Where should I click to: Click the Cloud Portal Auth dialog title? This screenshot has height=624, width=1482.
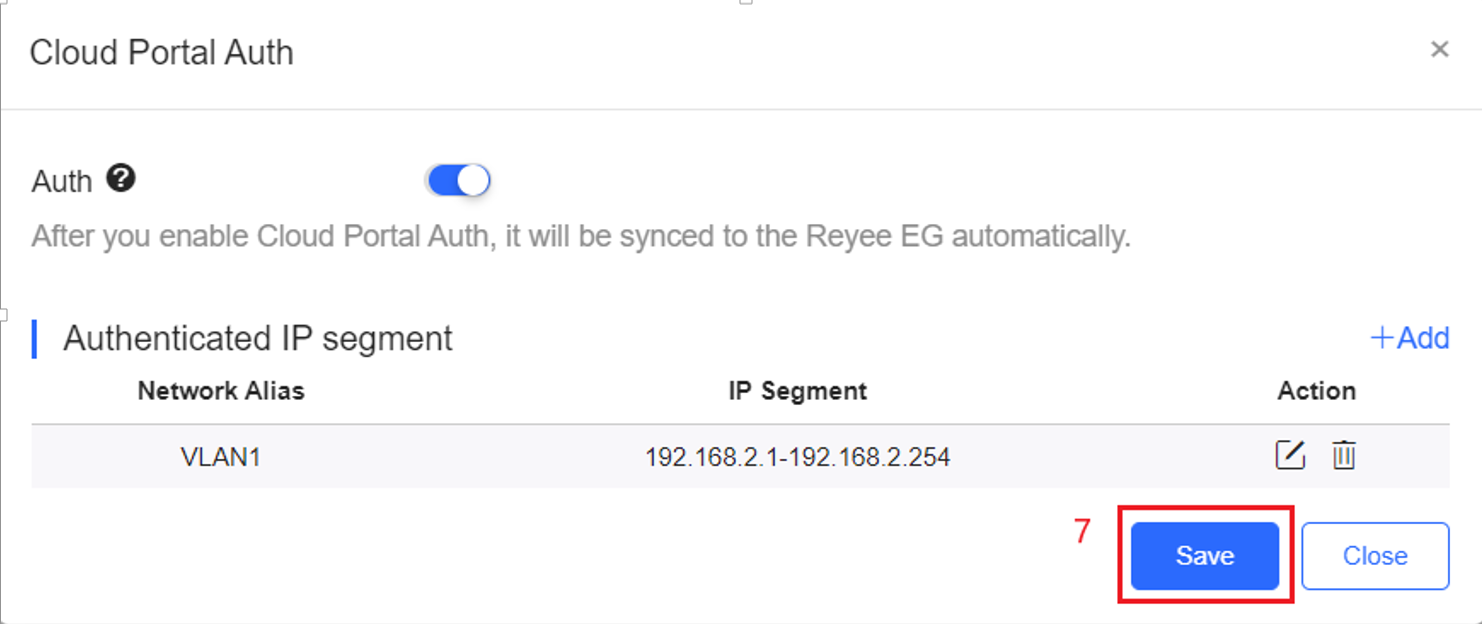162,52
